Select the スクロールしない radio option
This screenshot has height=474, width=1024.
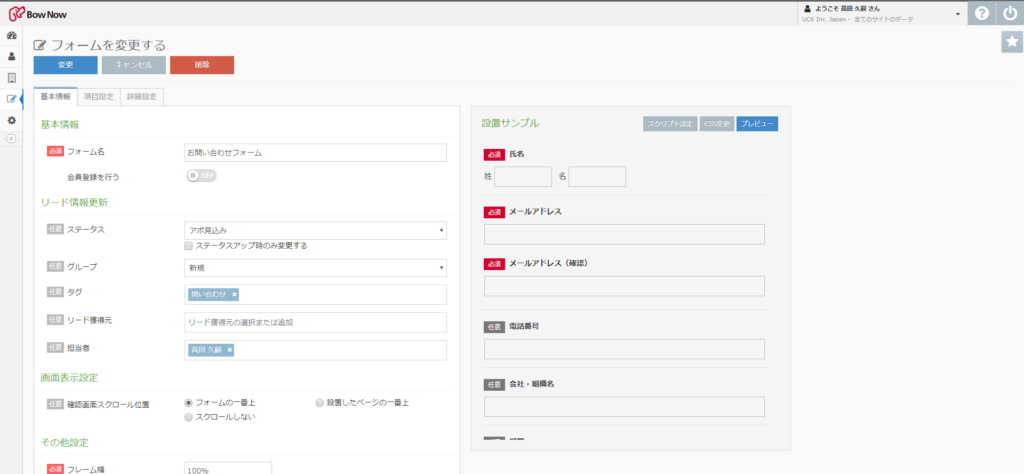[189, 416]
